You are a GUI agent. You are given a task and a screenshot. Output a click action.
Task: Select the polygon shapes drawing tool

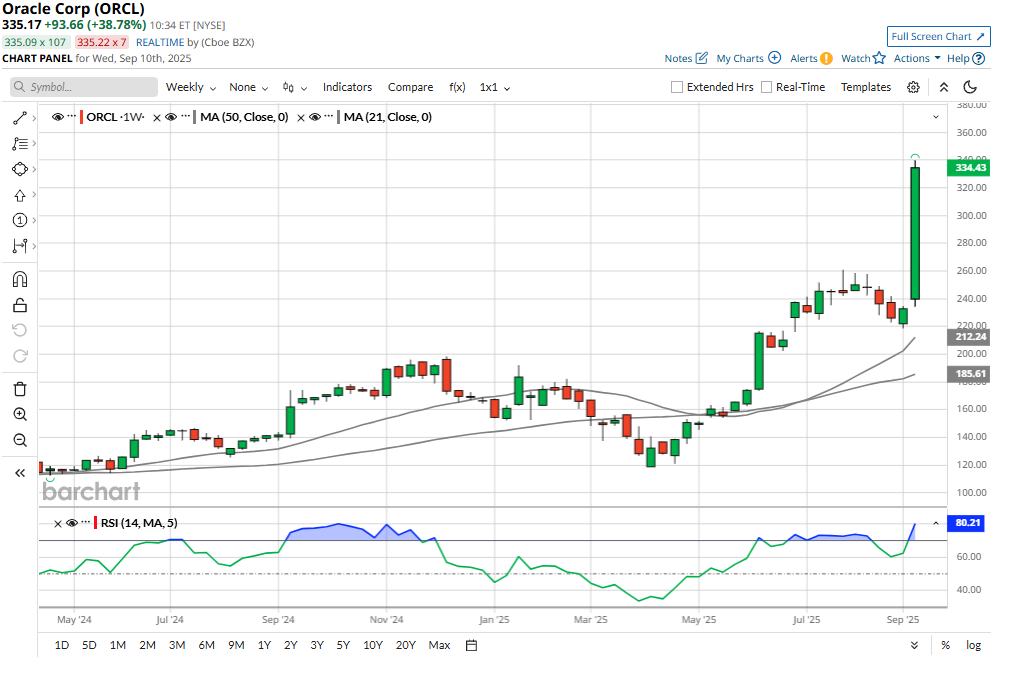pyautogui.click(x=20, y=169)
